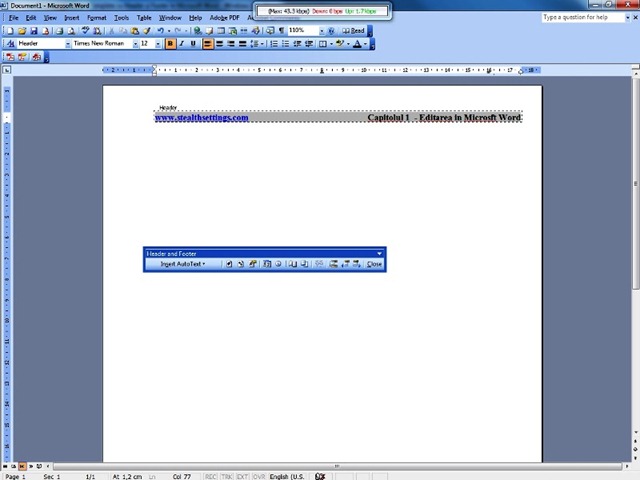This screenshot has height=480, width=640.
Task: Insert Number of Pages in header
Action: [x=241, y=264]
